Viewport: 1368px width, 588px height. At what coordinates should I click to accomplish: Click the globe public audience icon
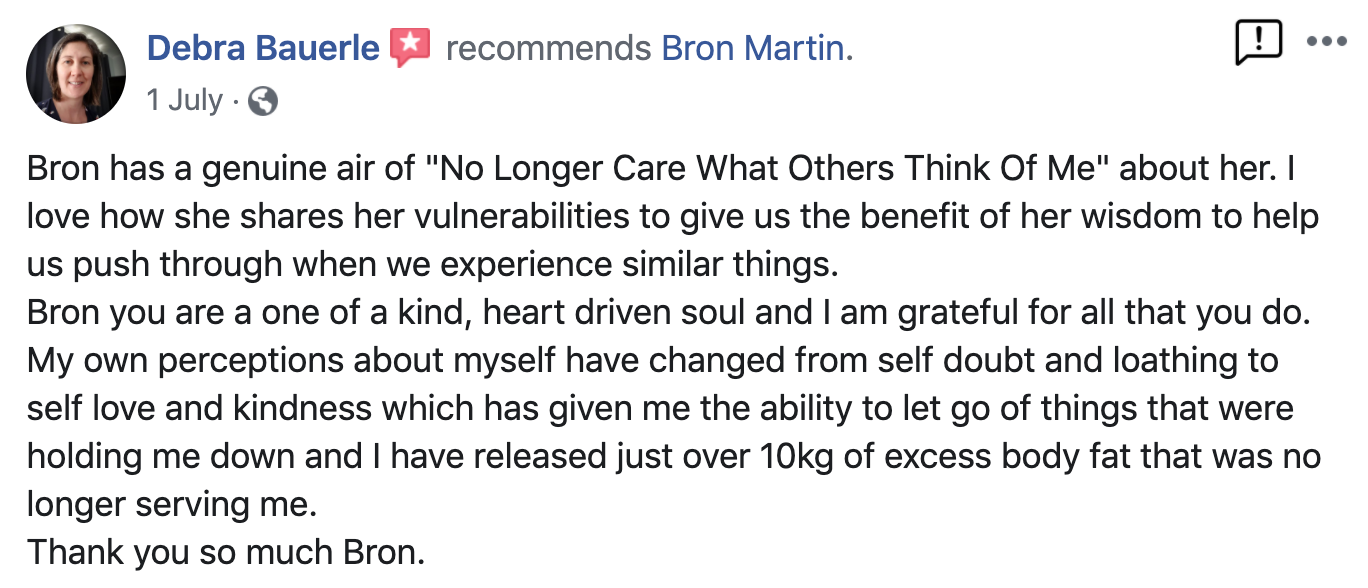click(x=262, y=101)
